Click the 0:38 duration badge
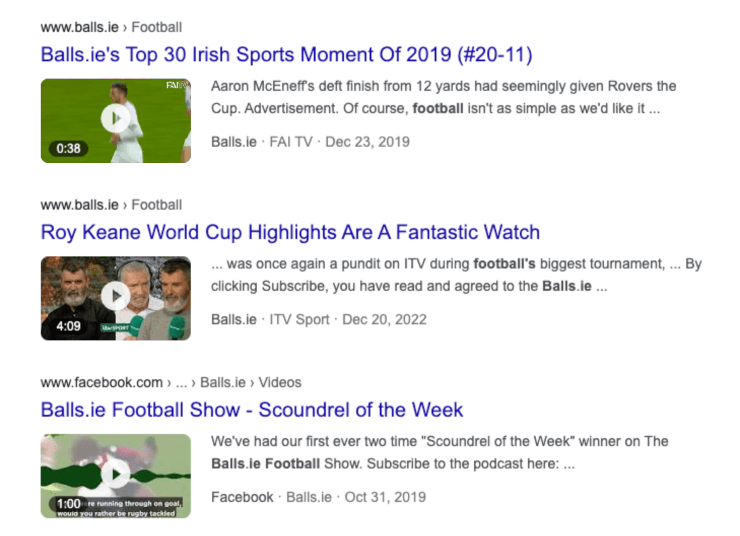 [x=68, y=149]
